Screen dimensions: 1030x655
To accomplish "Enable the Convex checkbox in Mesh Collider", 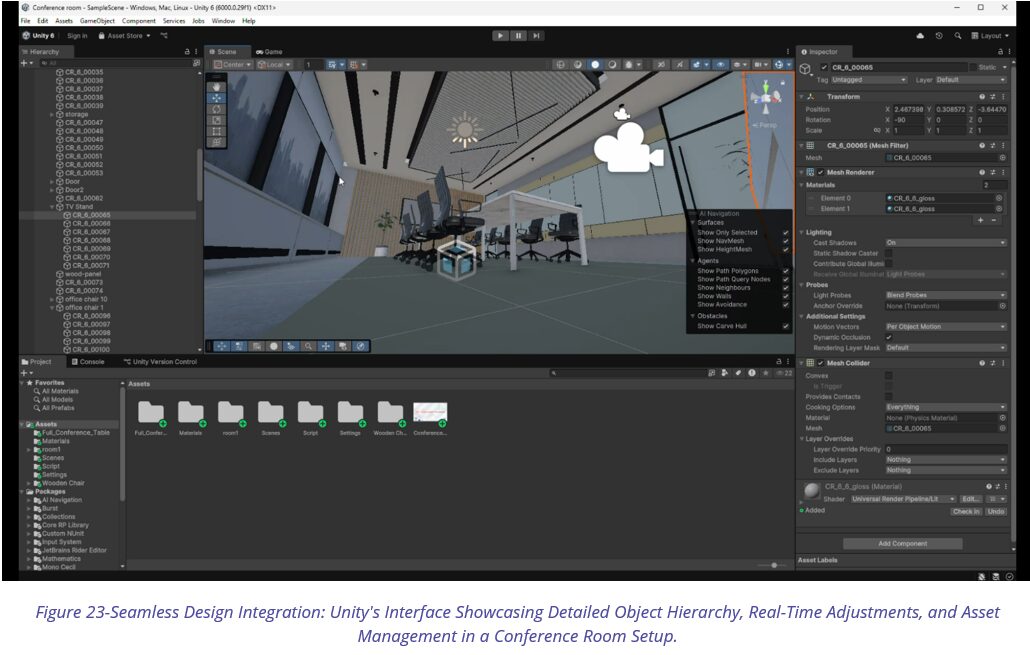I will click(888, 376).
